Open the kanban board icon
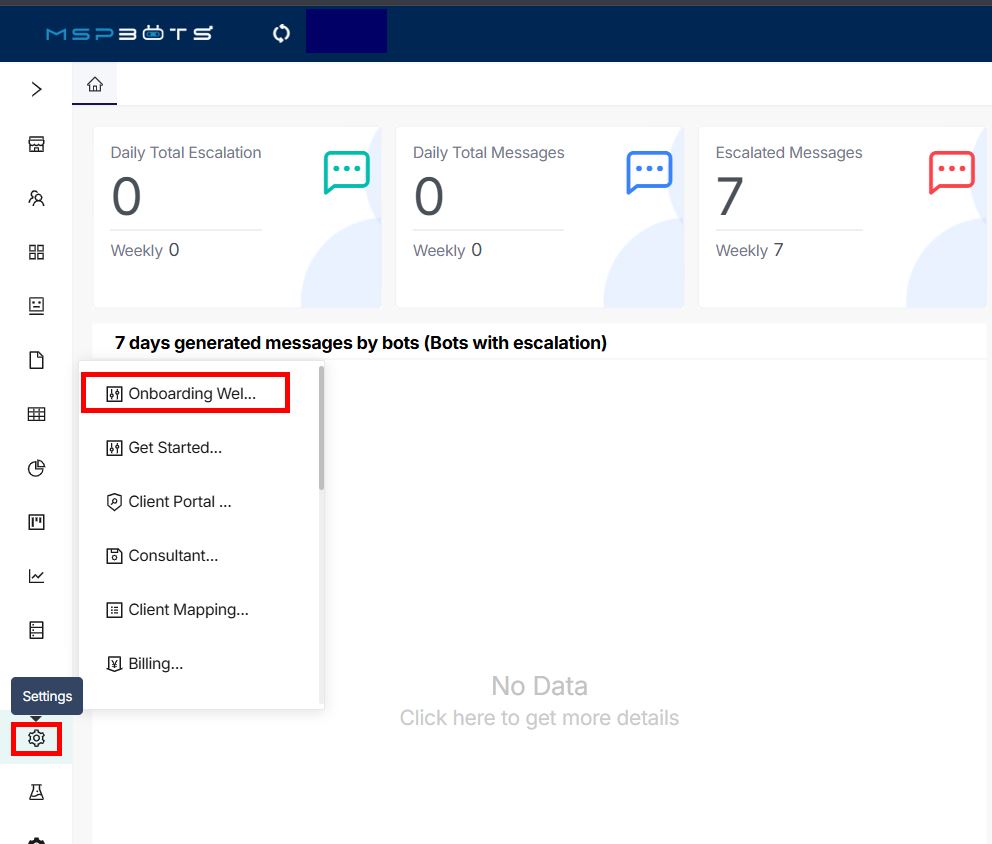Screen dimensions: 992x844 click(36, 522)
